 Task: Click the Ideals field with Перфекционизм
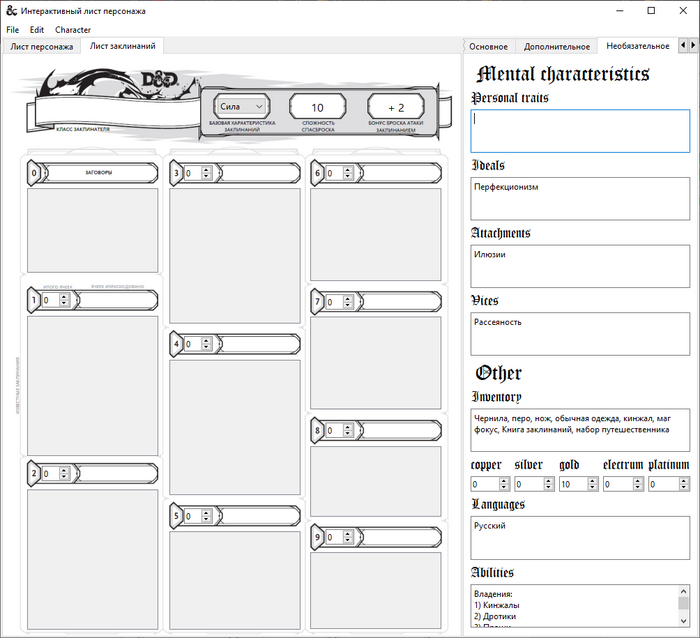(x=580, y=199)
